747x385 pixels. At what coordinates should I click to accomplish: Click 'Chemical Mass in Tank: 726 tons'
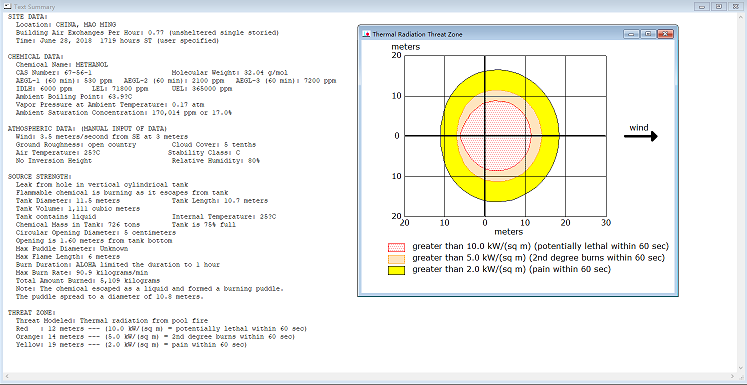[x=78, y=225]
